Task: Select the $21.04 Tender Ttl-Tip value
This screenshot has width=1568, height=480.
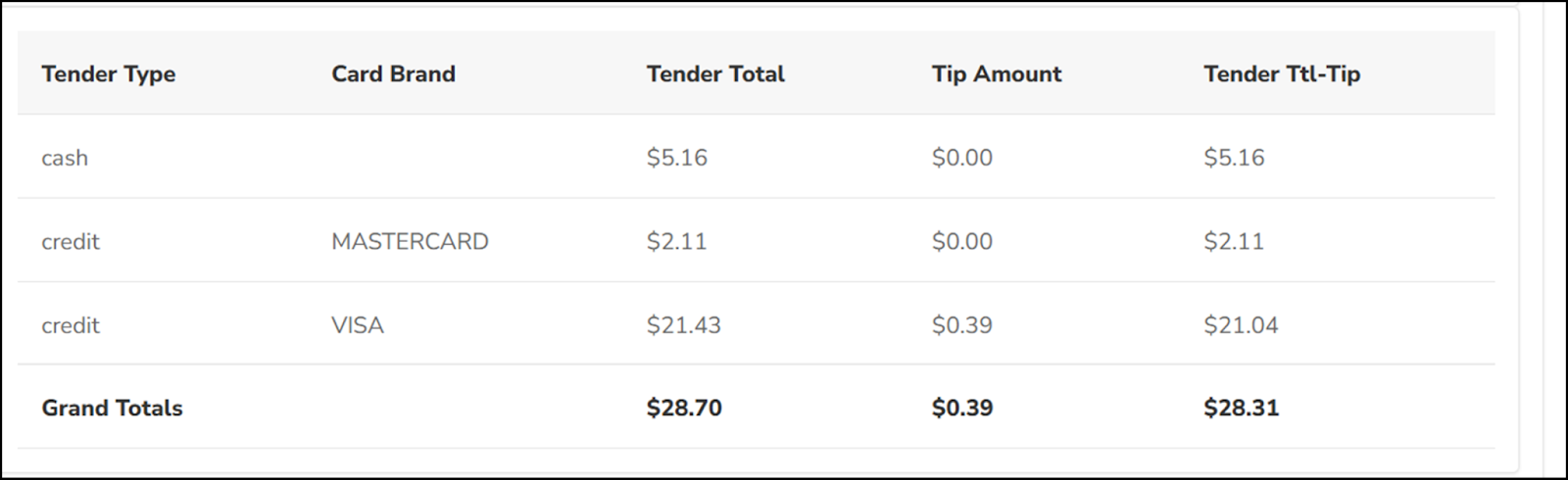Action: click(1241, 325)
